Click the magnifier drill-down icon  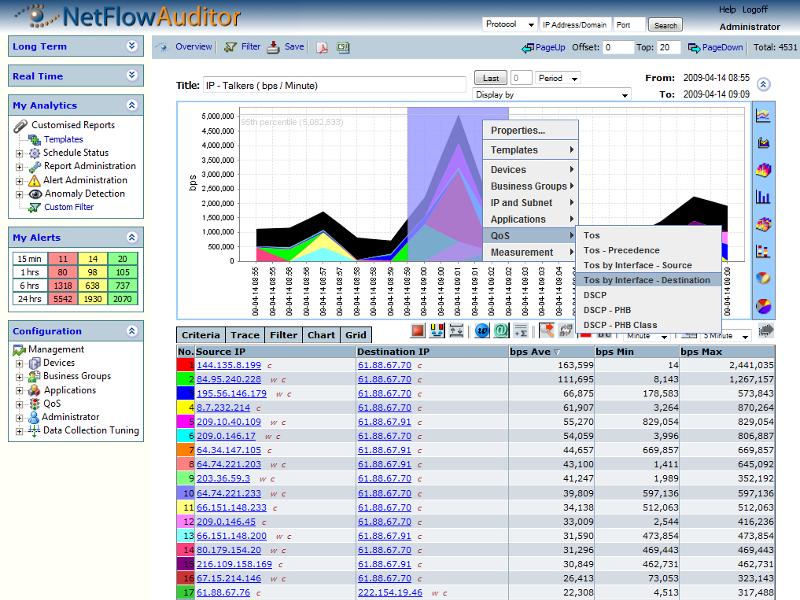pyautogui.click(x=546, y=331)
